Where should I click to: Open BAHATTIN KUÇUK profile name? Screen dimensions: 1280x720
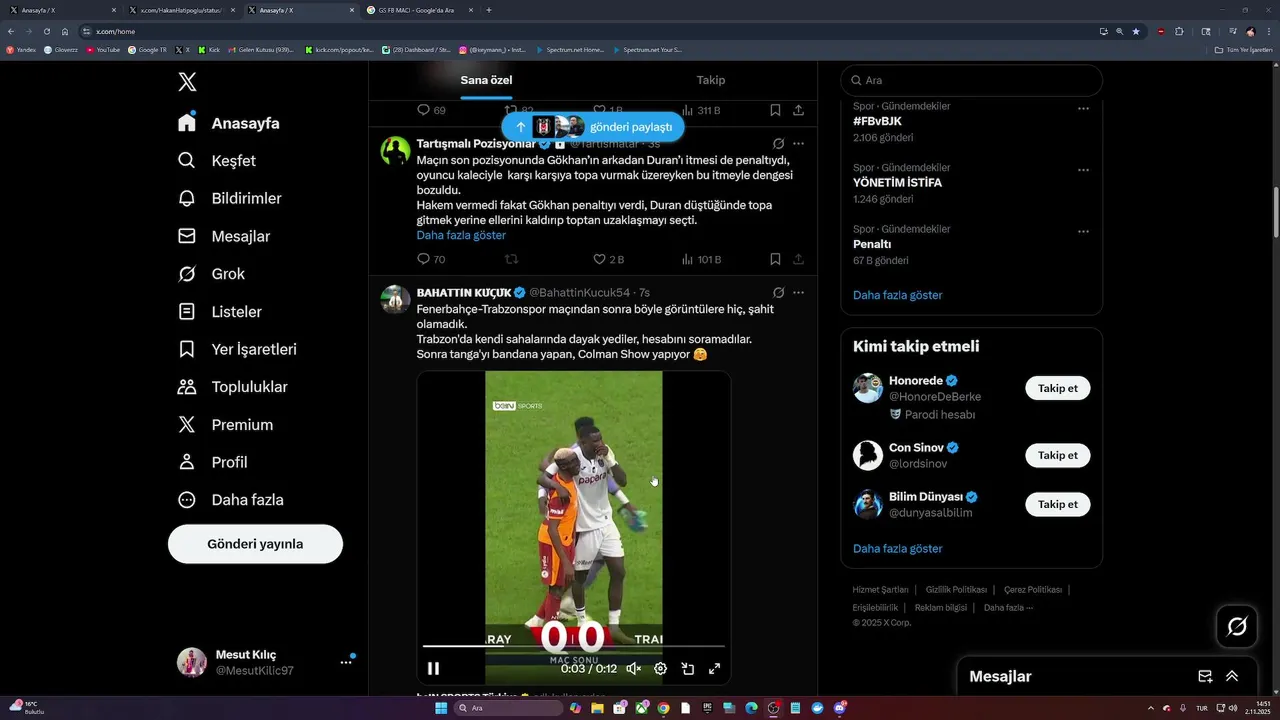tap(464, 292)
